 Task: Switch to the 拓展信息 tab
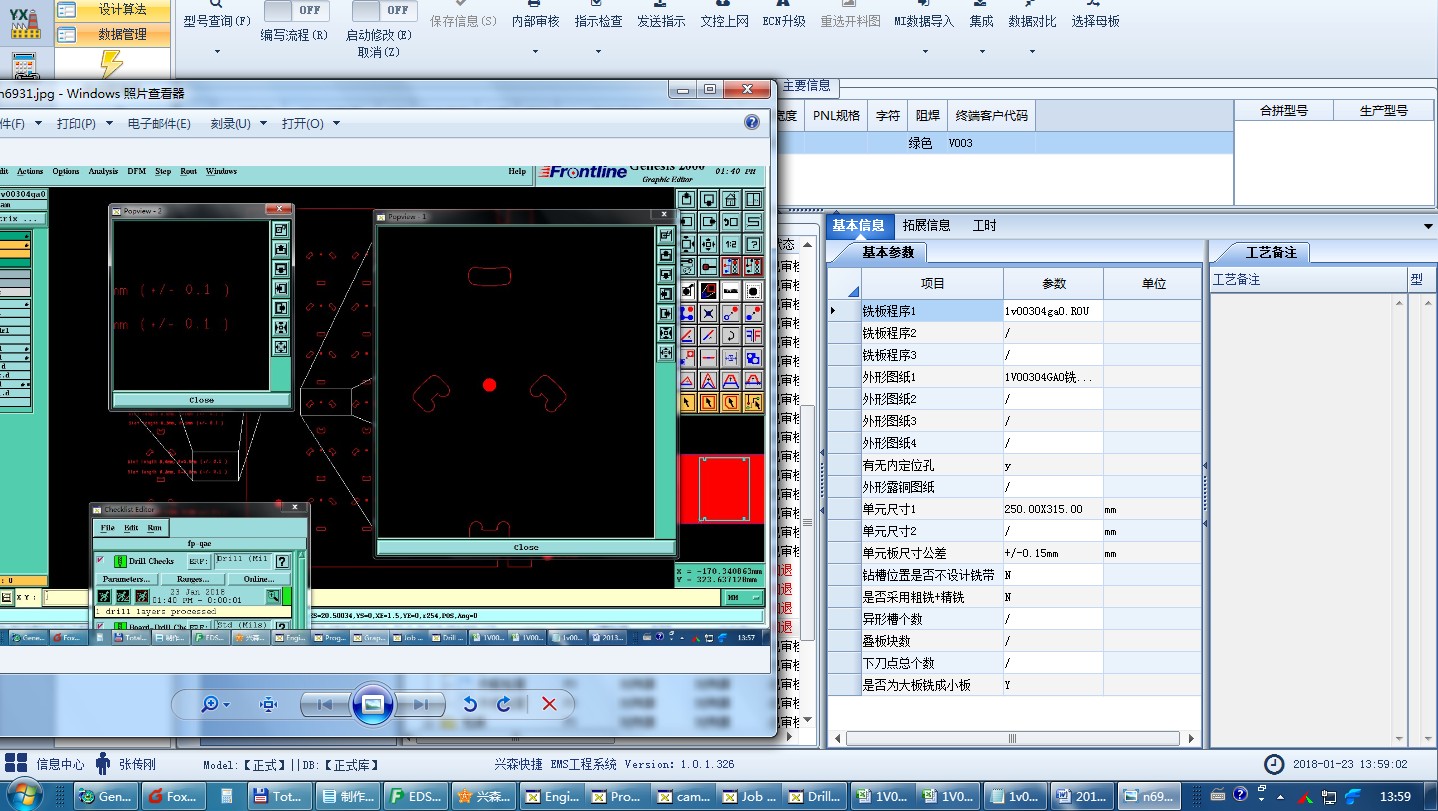(x=926, y=226)
